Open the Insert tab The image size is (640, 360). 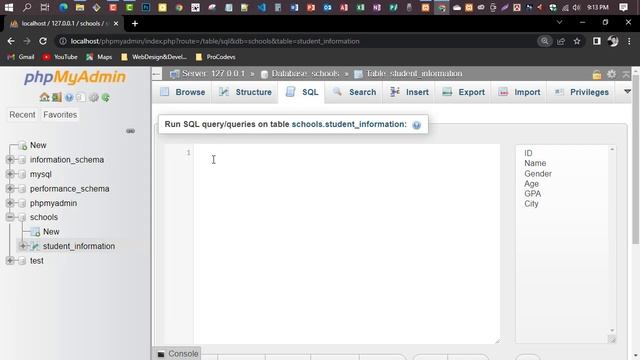tap(409, 92)
